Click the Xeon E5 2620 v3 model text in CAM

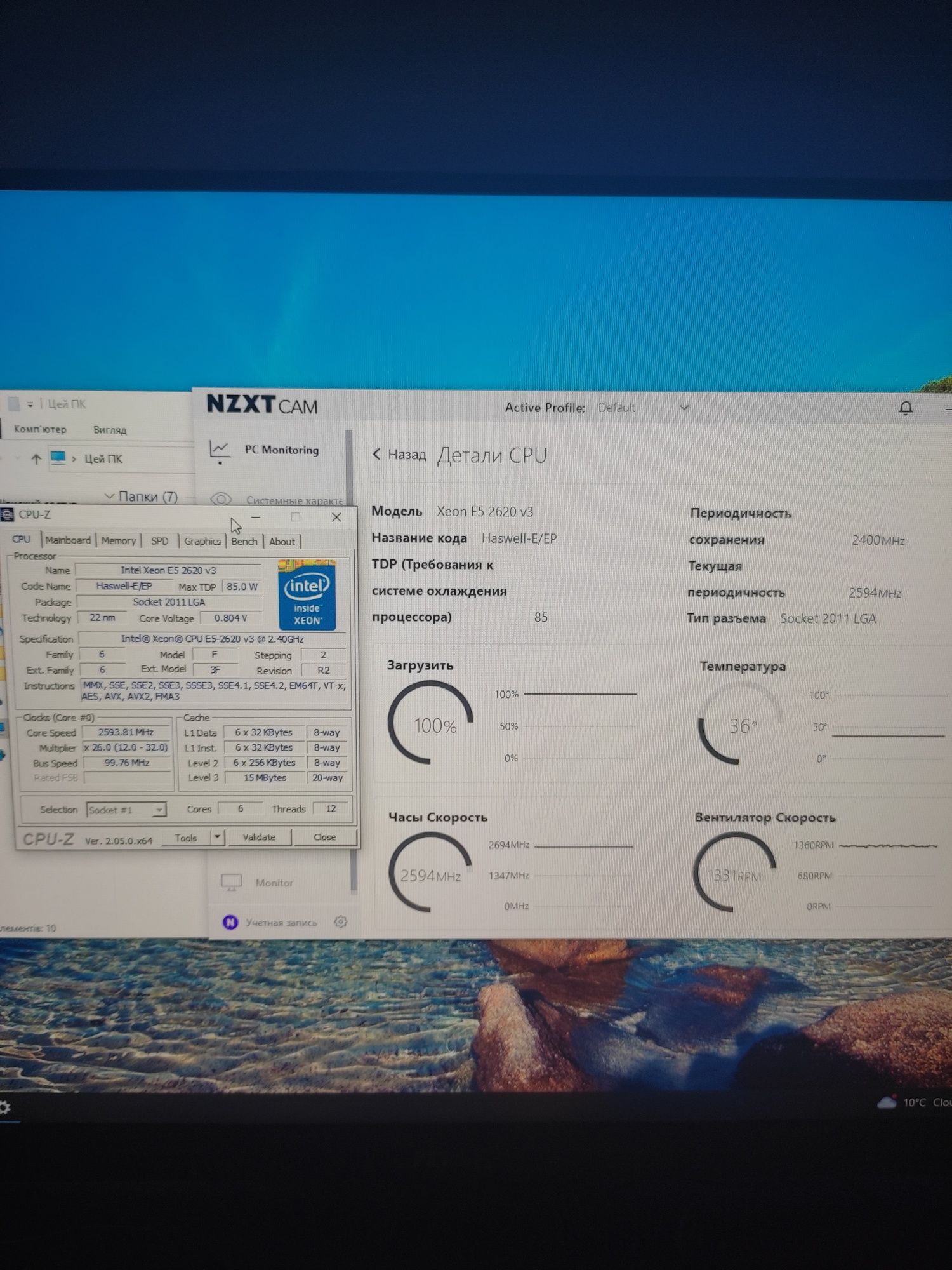[485, 512]
